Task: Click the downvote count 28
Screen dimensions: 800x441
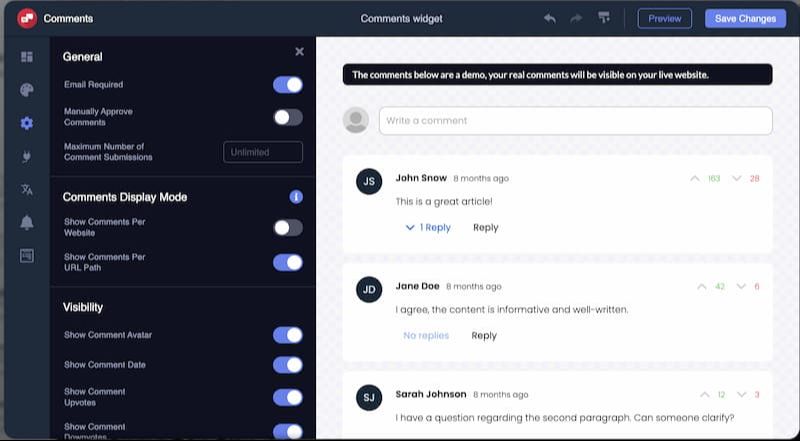Action: (755, 179)
